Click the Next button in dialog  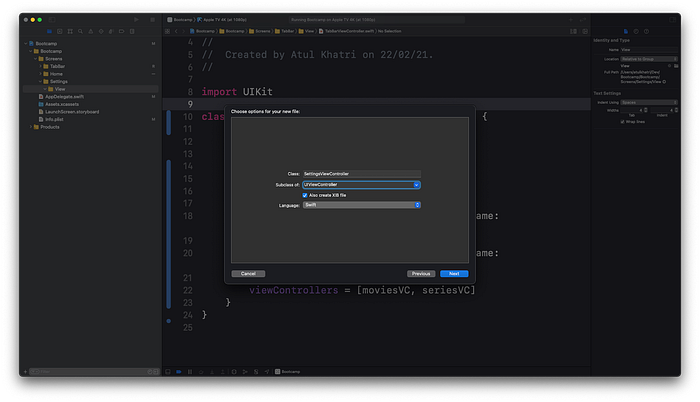[453, 273]
